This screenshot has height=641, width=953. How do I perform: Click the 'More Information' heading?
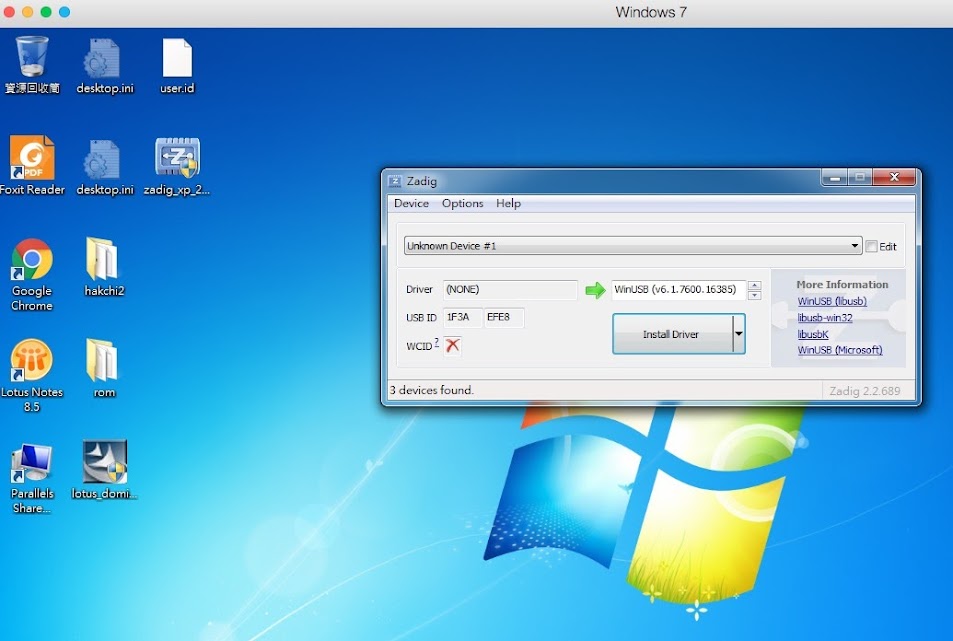coord(842,284)
